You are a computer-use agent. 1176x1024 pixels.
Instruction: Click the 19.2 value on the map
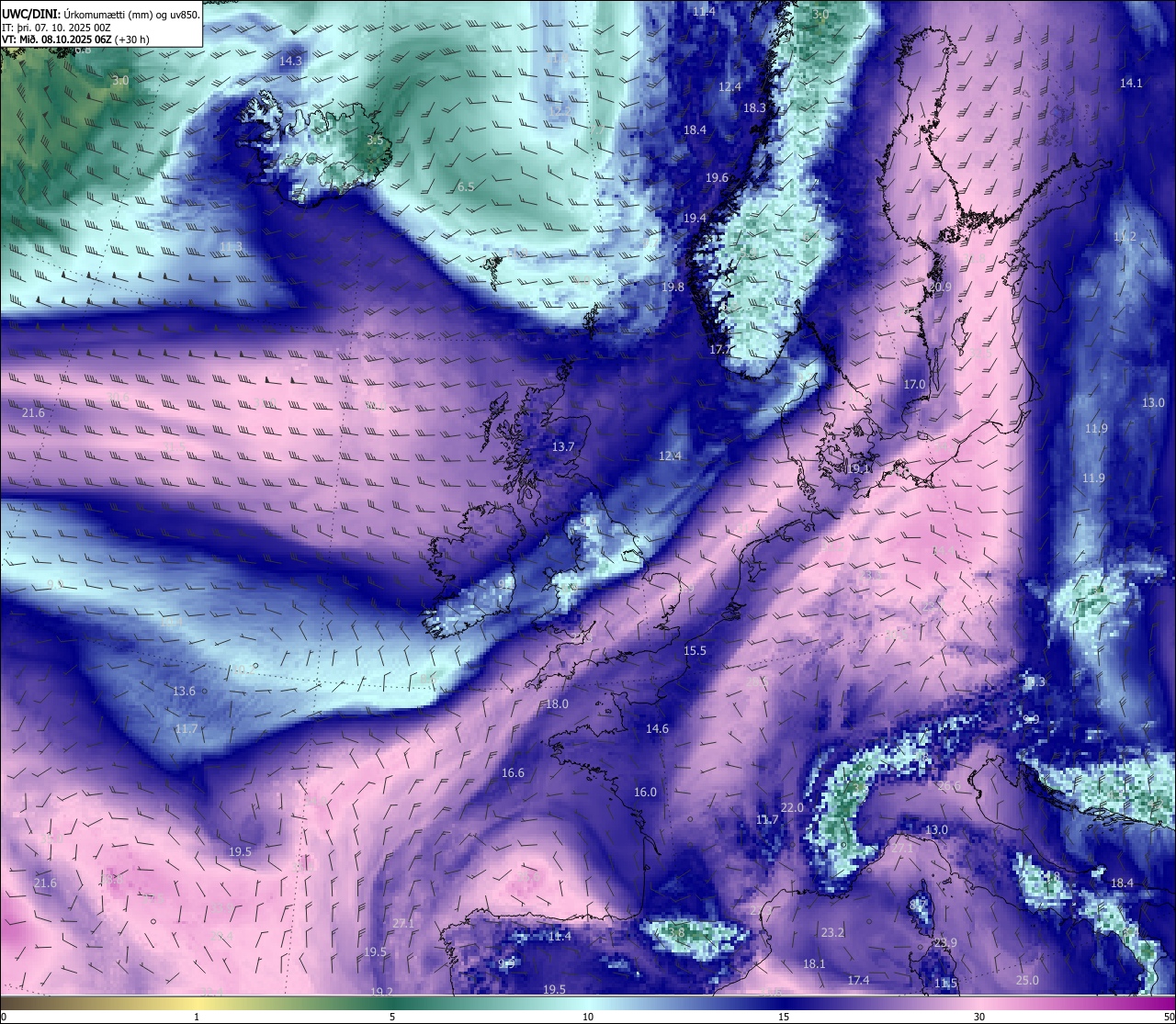tap(381, 992)
